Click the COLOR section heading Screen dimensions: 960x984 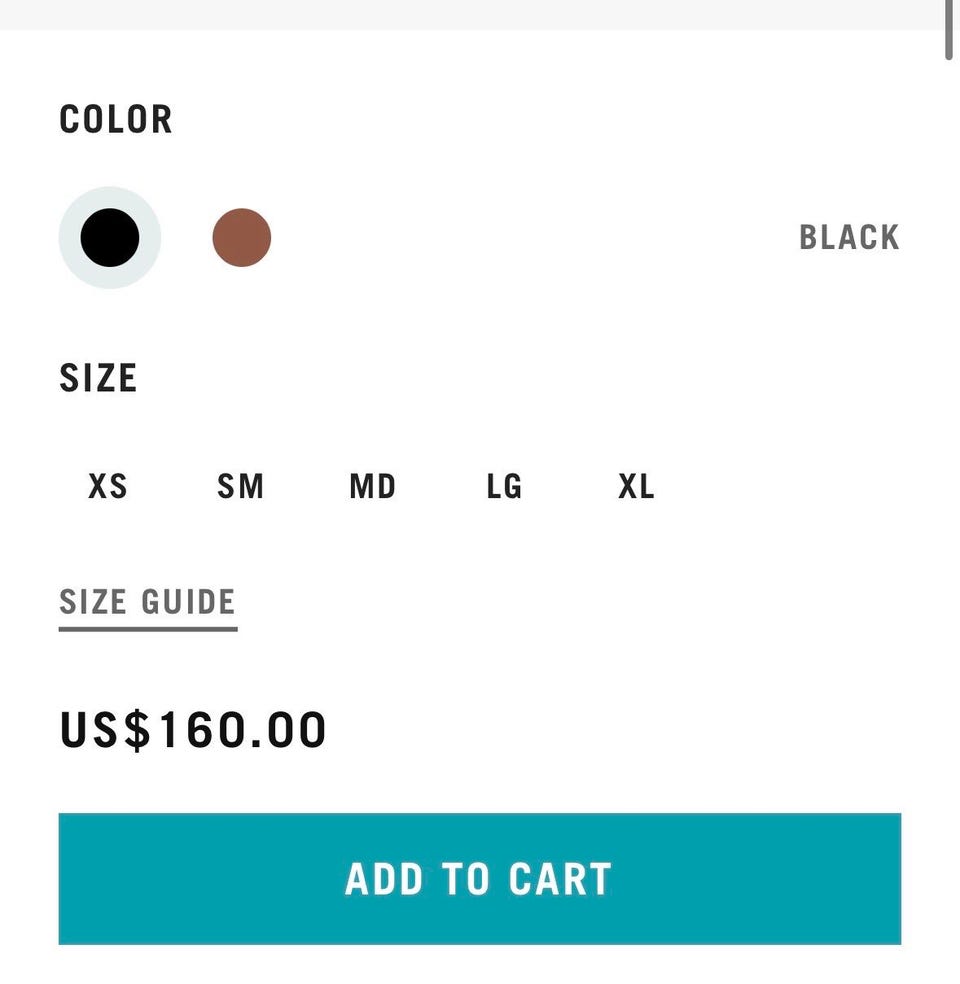click(116, 119)
